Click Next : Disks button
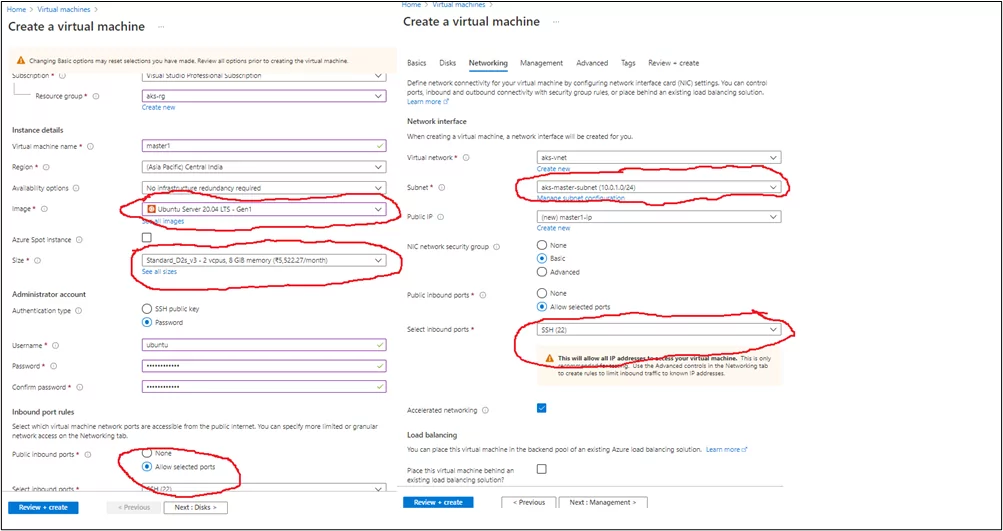 (x=196, y=507)
